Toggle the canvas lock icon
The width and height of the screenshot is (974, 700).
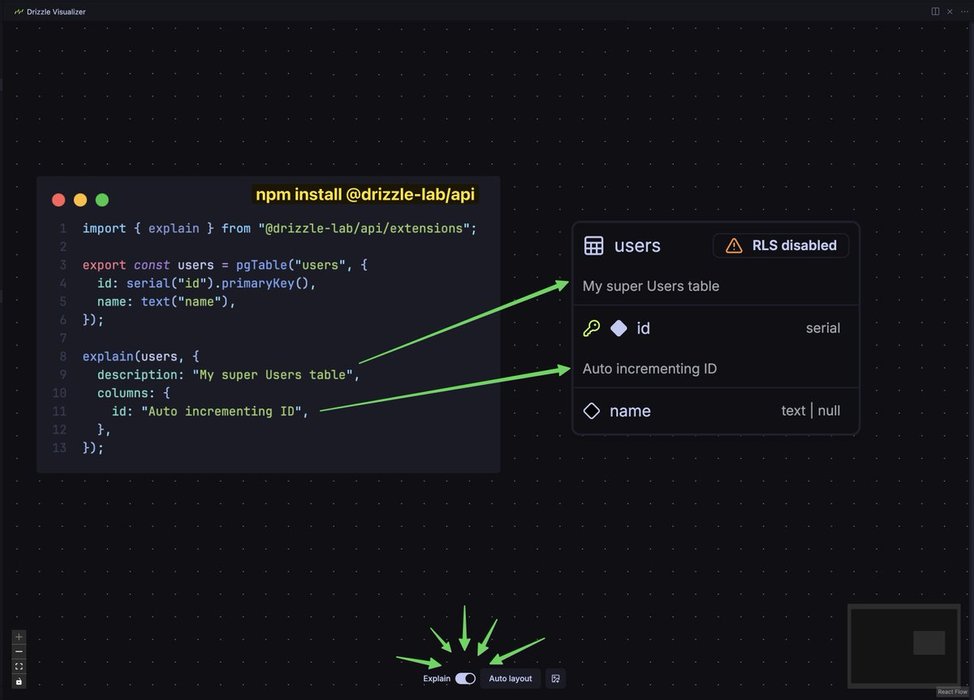(x=19, y=682)
